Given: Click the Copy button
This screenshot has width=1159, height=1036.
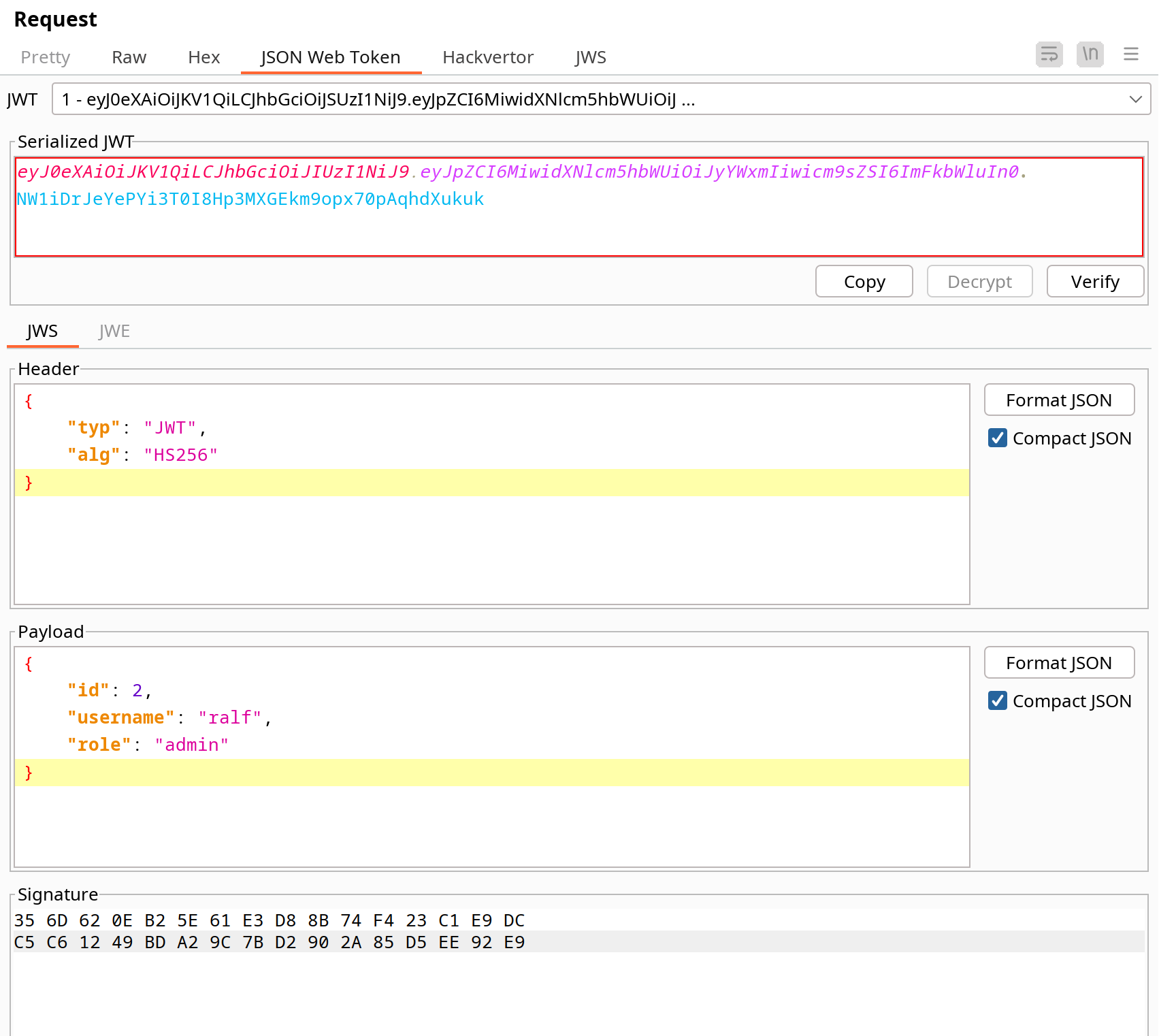Looking at the screenshot, I should 864,281.
